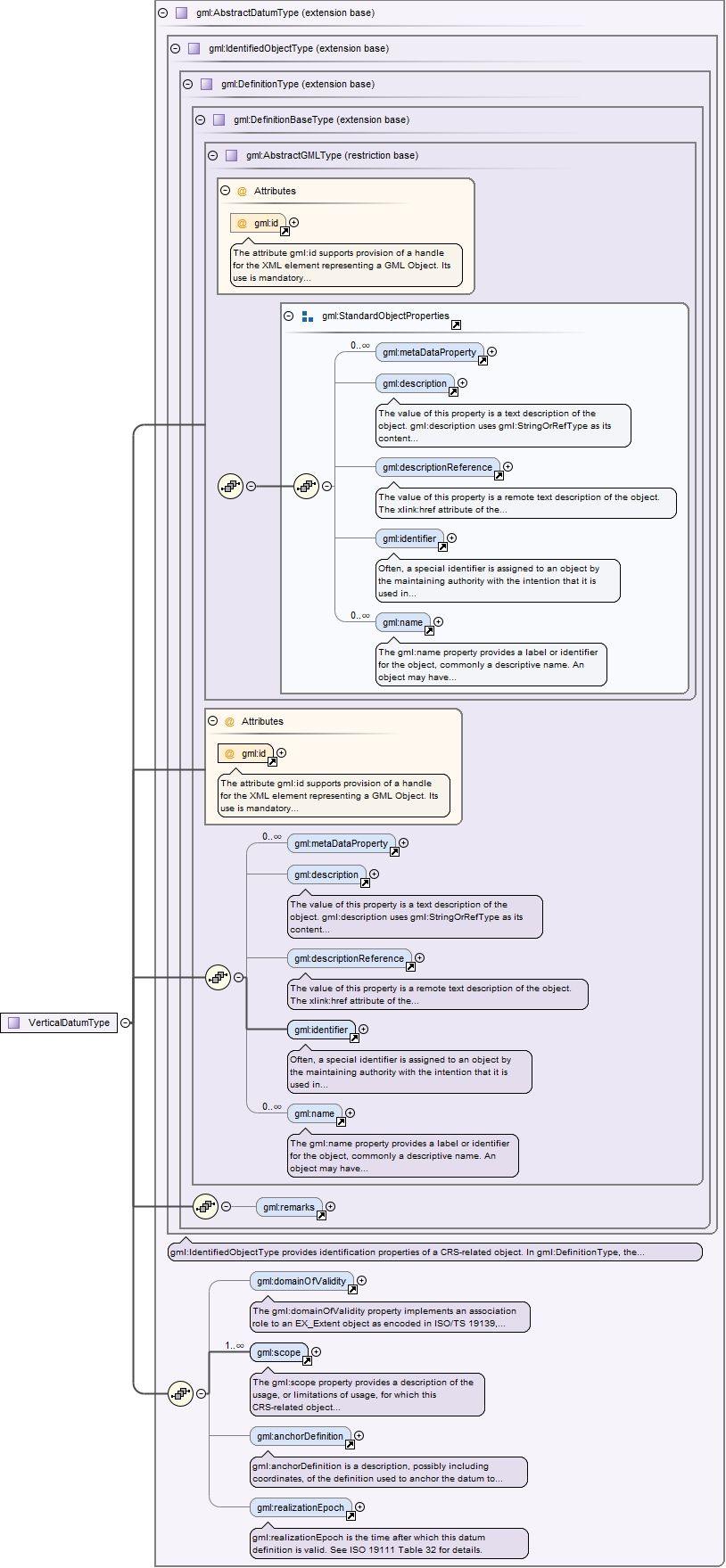The height and width of the screenshot is (1568, 726).
Task: Collapse the VerticalDatumType node
Action: point(126,1022)
